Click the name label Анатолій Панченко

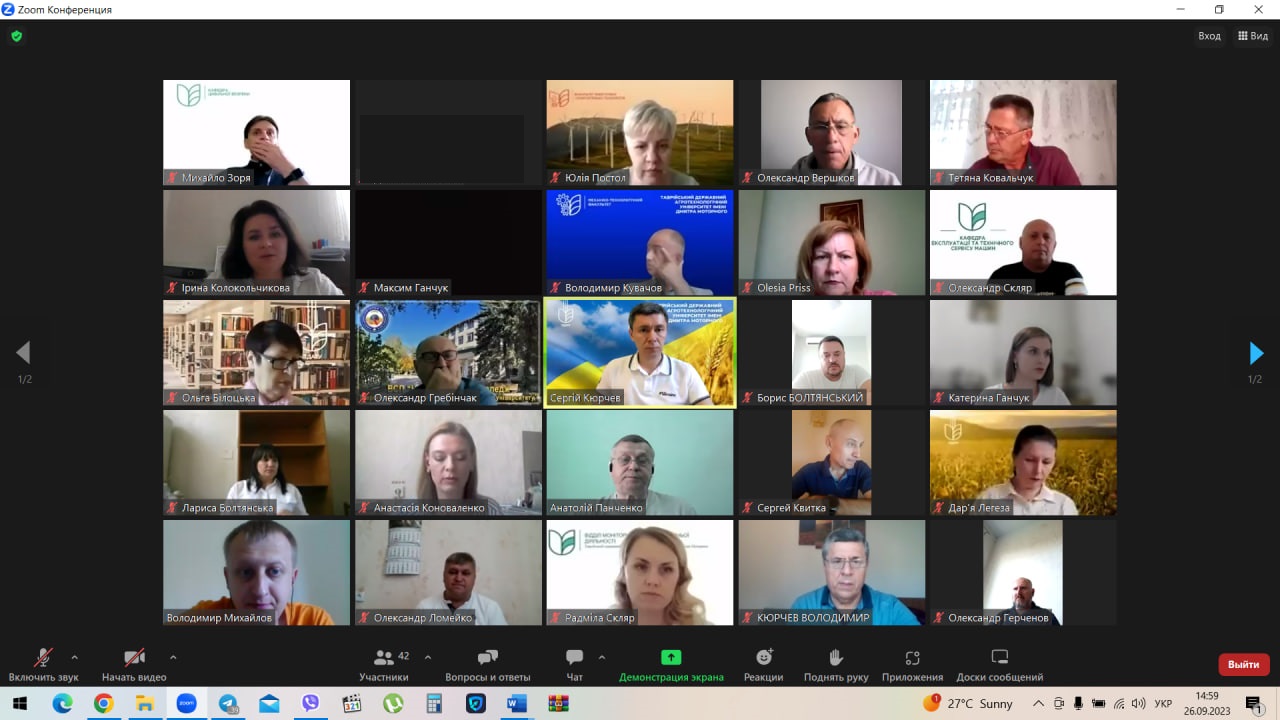(x=596, y=508)
